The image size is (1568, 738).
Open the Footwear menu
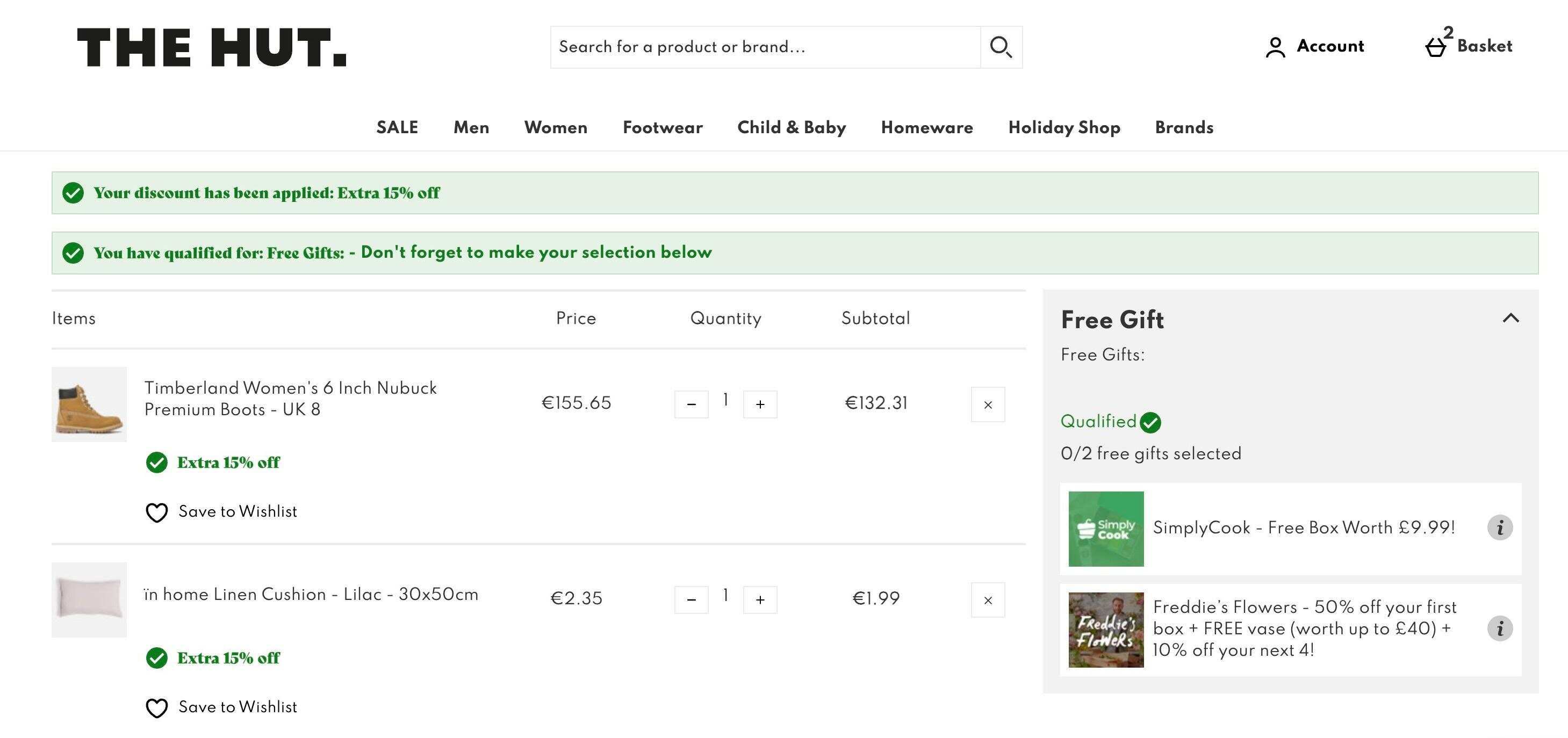point(662,127)
